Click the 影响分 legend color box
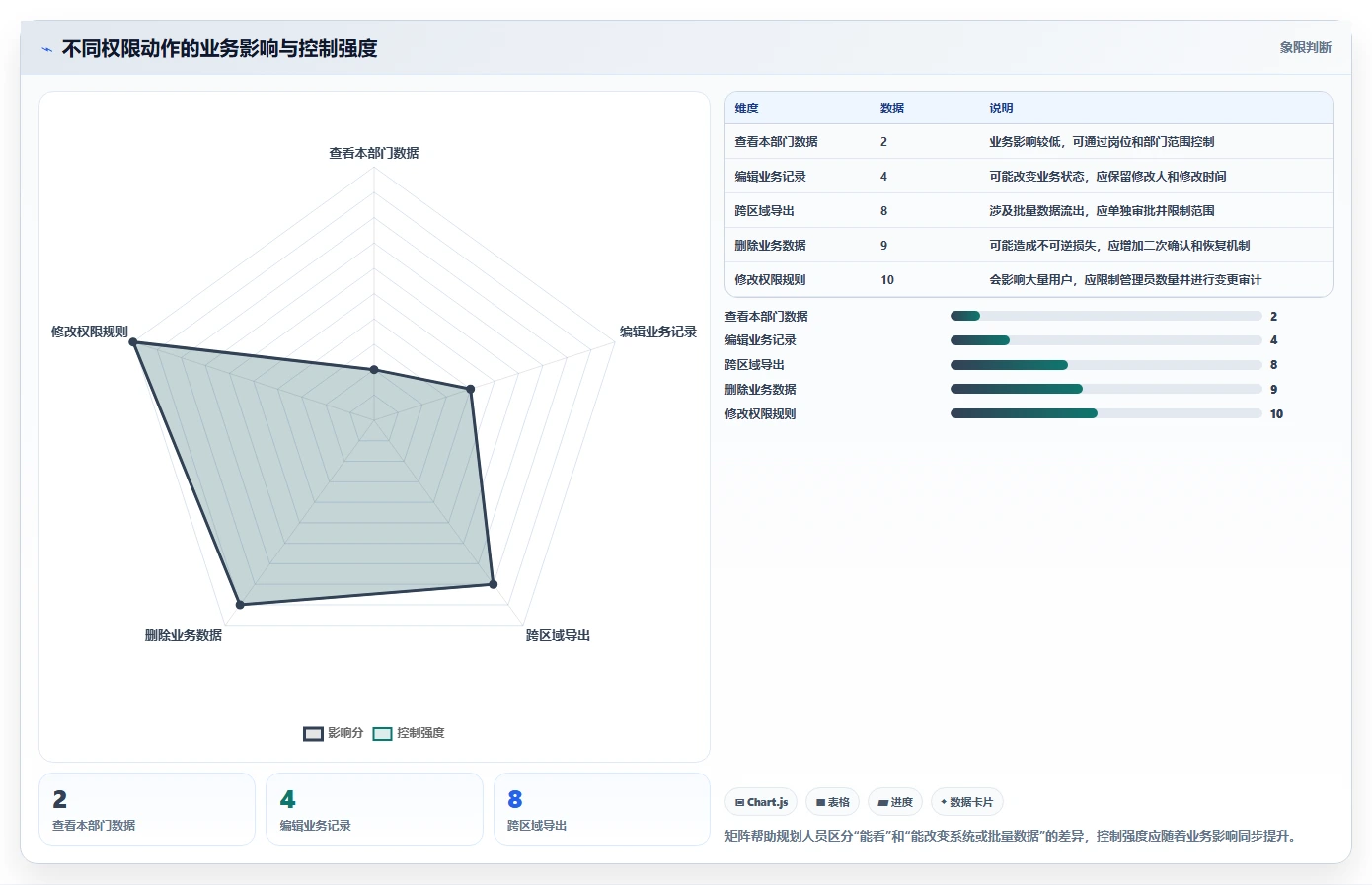 click(313, 733)
